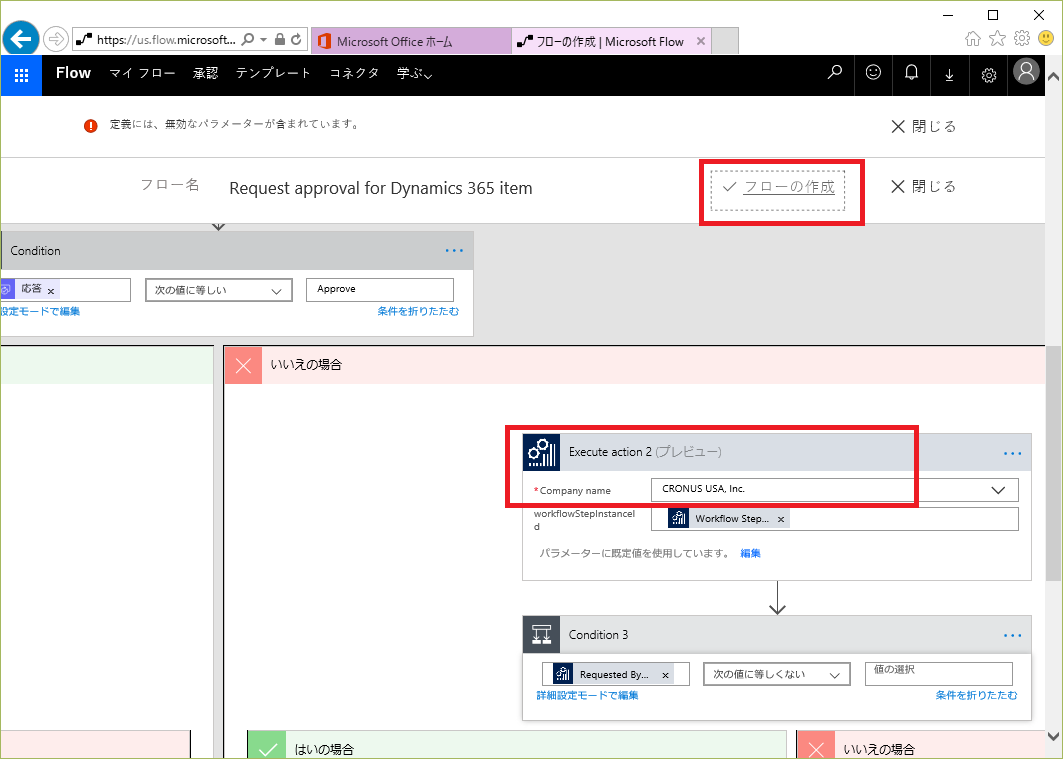This screenshot has width=1063, height=759.
Task: Click the Condition 3 card title
Action: click(599, 635)
